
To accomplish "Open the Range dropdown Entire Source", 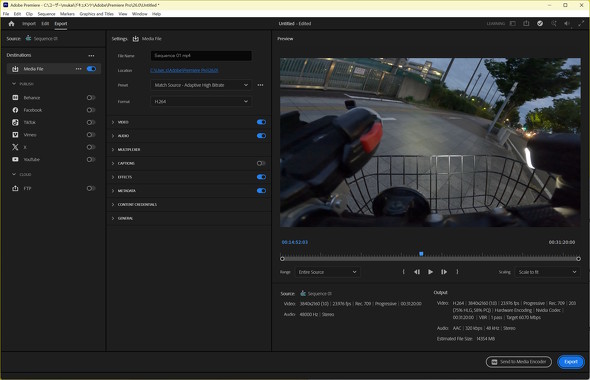I will pos(327,272).
